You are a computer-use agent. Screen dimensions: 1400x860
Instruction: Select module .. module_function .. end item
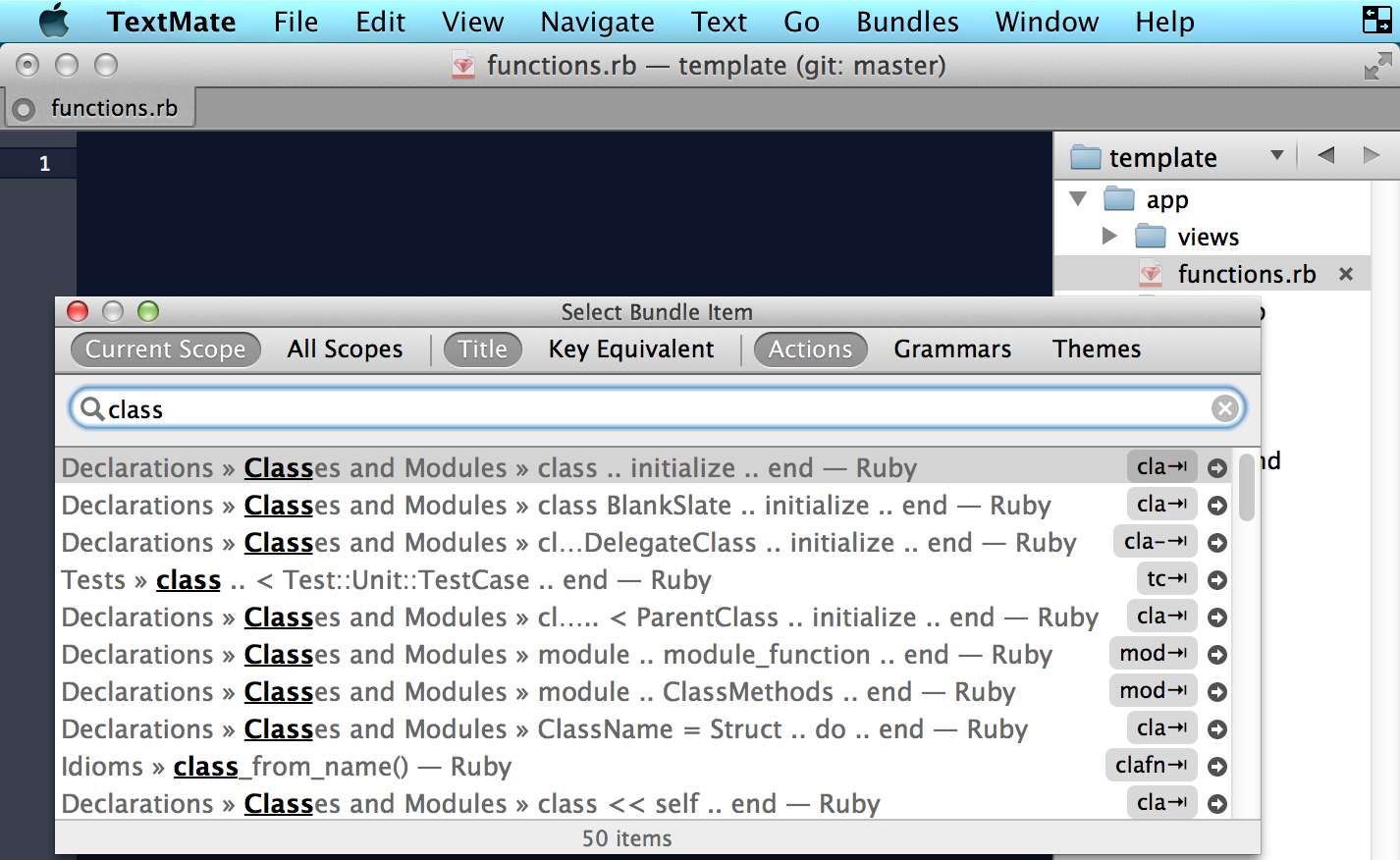pyautogui.click(x=643, y=655)
